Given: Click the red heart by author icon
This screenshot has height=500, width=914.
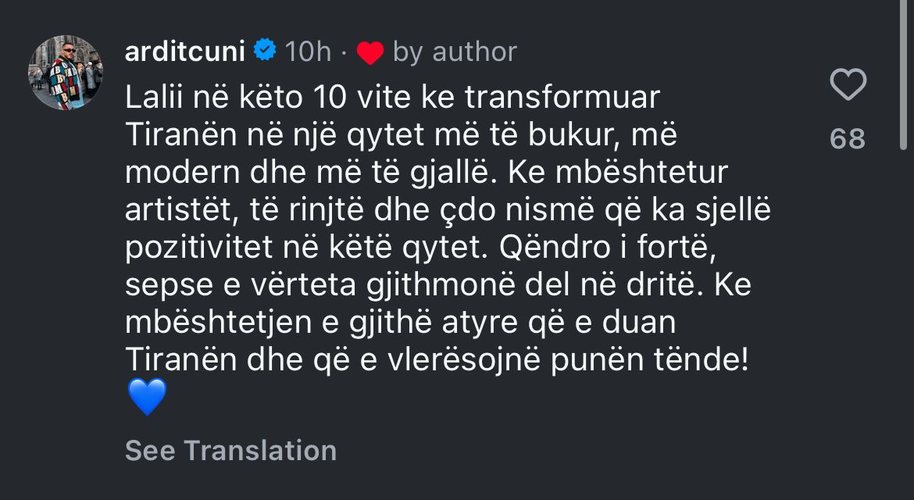Looking at the screenshot, I should tap(370, 51).
